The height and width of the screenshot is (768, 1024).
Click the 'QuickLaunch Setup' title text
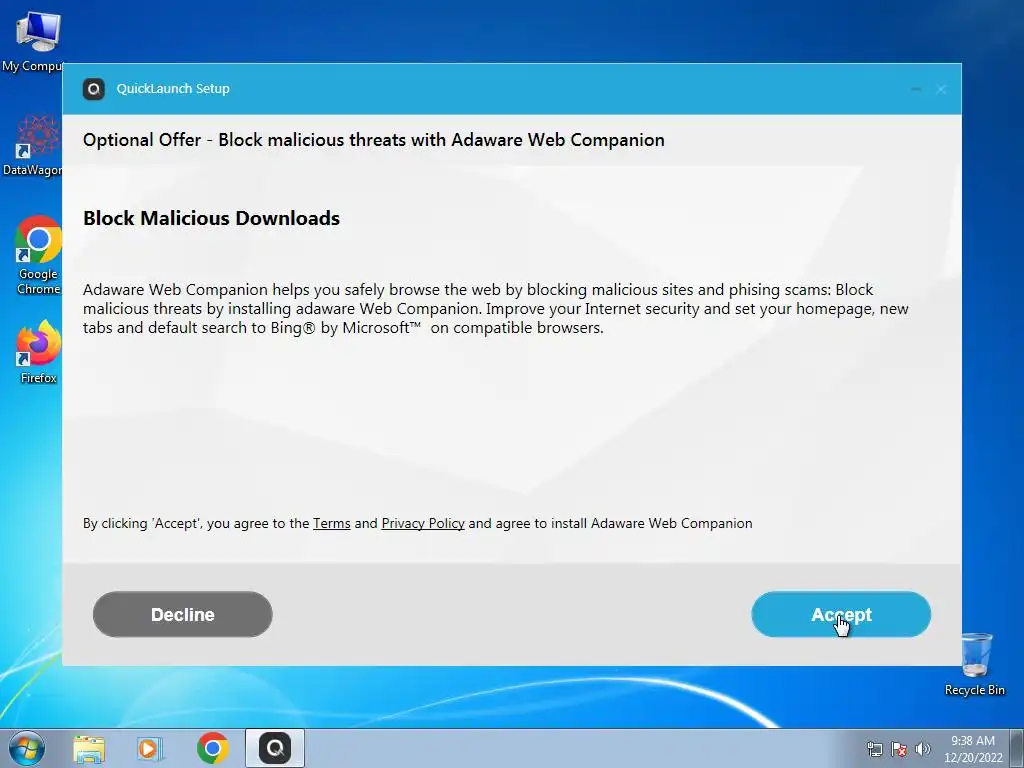173,89
